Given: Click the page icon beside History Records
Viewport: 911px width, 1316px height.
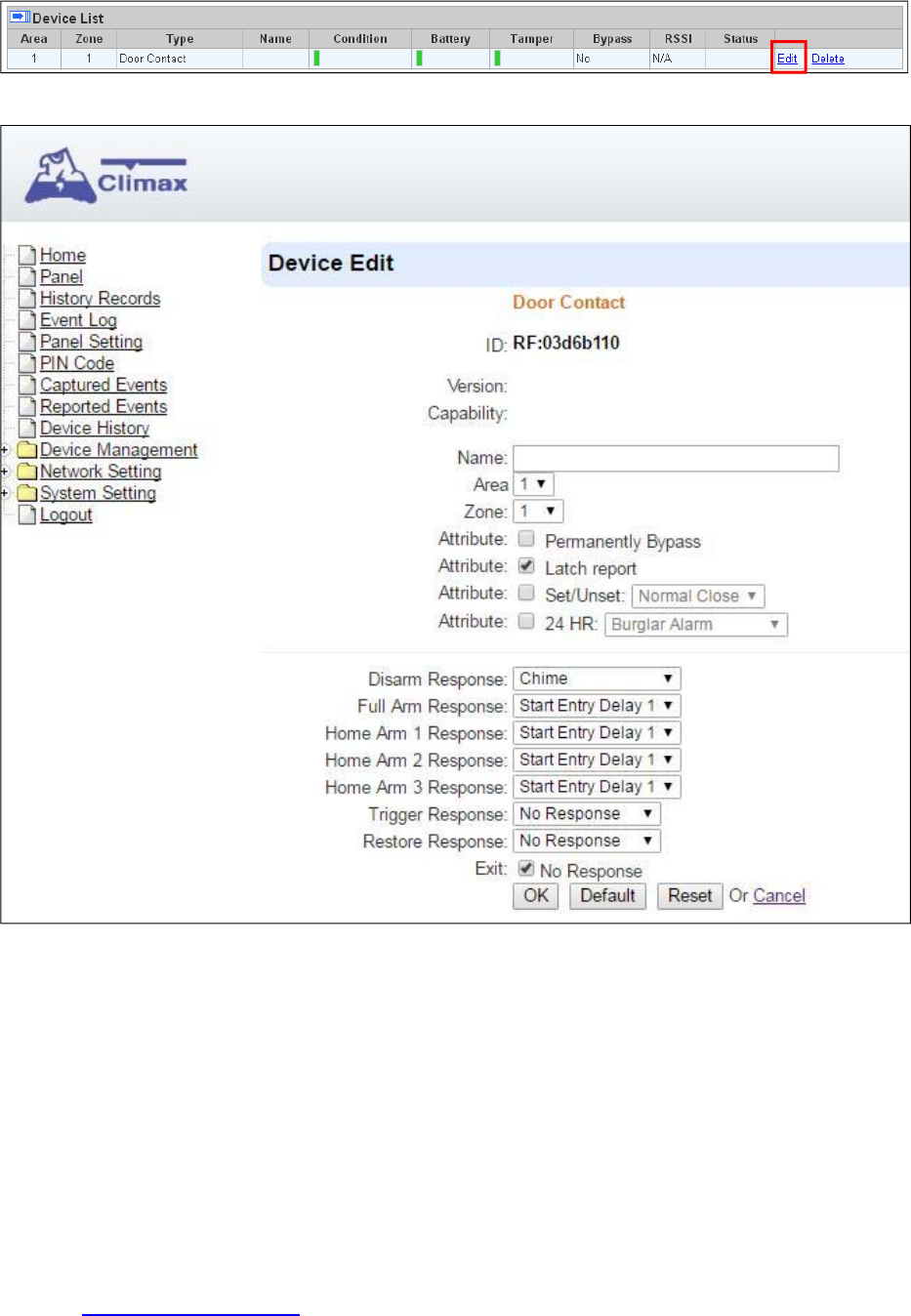Looking at the screenshot, I should coord(27,299).
